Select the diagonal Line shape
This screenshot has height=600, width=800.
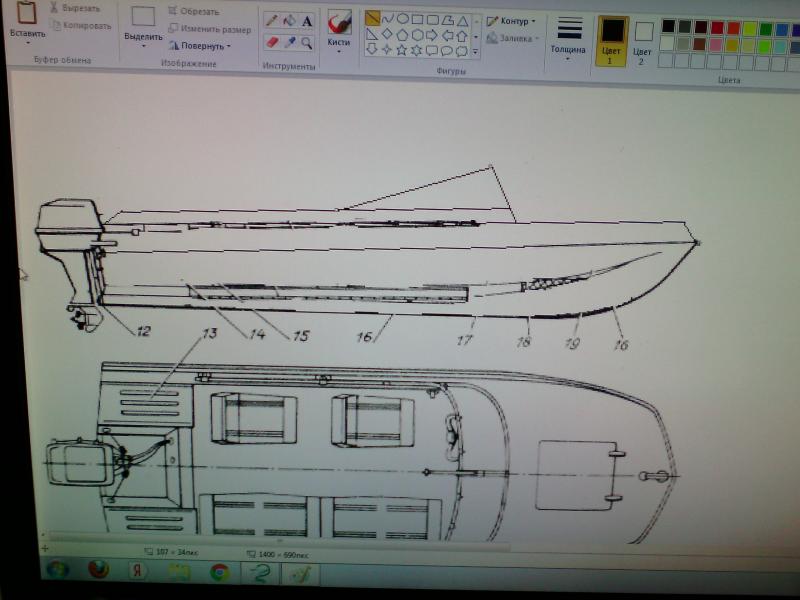click(372, 18)
